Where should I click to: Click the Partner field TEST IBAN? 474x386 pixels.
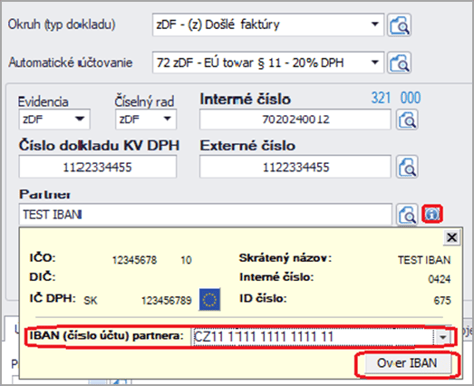[x=205, y=214]
